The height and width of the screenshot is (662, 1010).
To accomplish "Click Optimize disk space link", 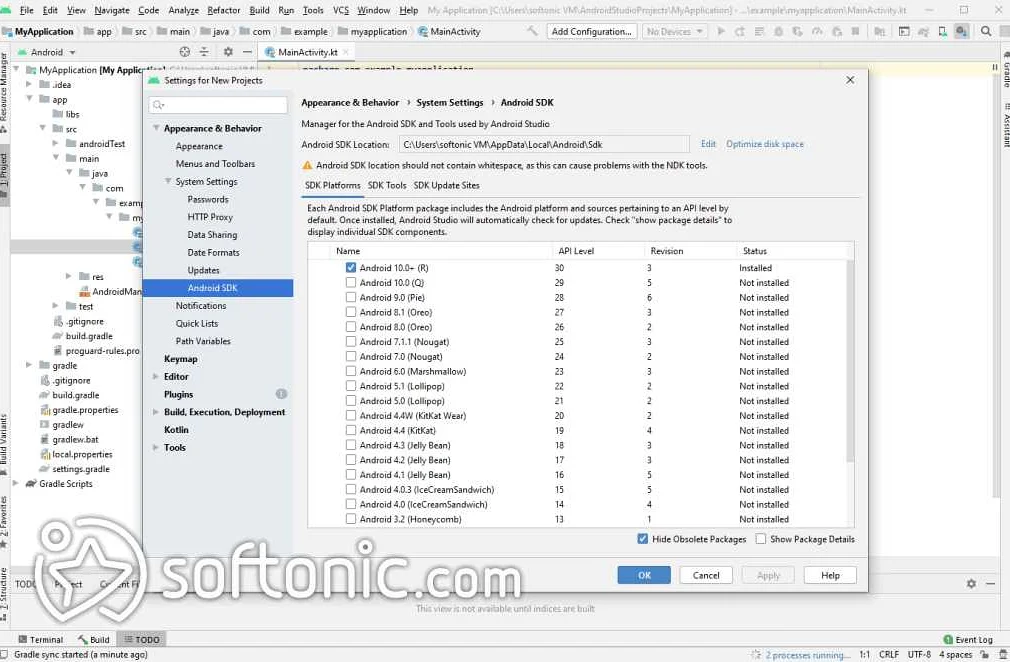I will click(765, 144).
